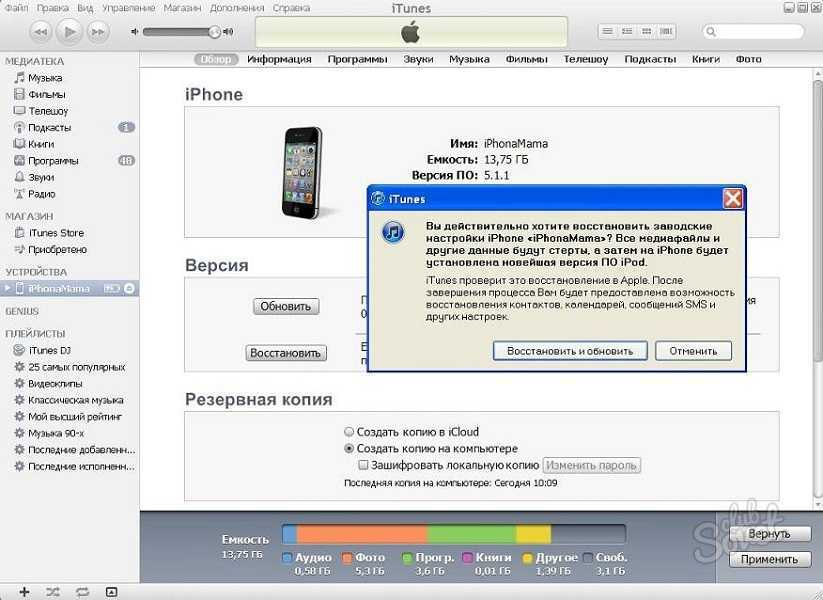Screen dimensions: 823x600
Task: Click the "Восстановить и обновить" dialog button
Action: pos(570,351)
